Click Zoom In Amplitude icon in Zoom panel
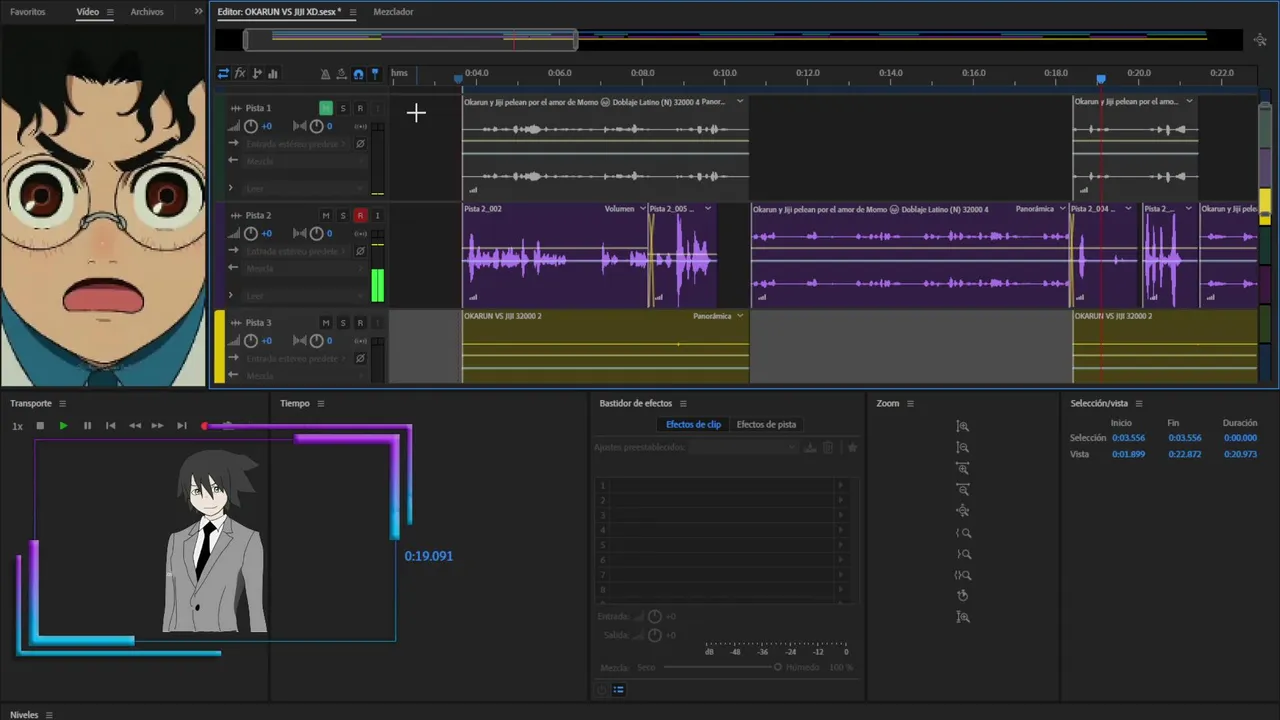Screen dimensions: 1280x720 (963, 426)
